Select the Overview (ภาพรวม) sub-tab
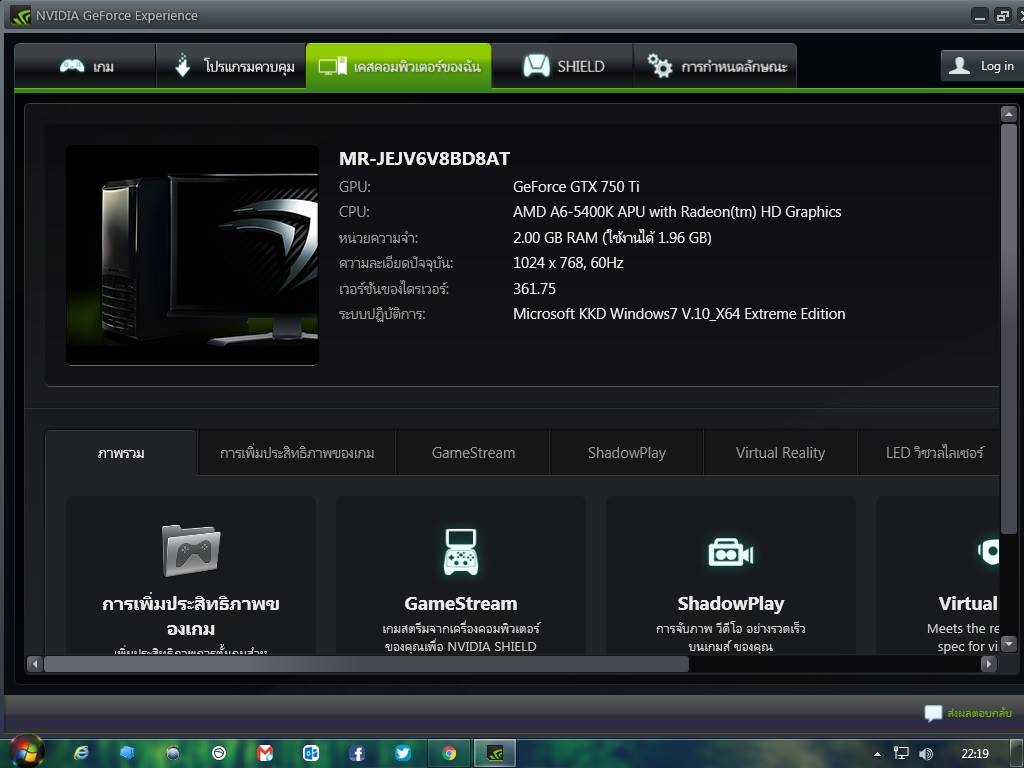Viewport: 1024px width, 768px height. tap(121, 453)
